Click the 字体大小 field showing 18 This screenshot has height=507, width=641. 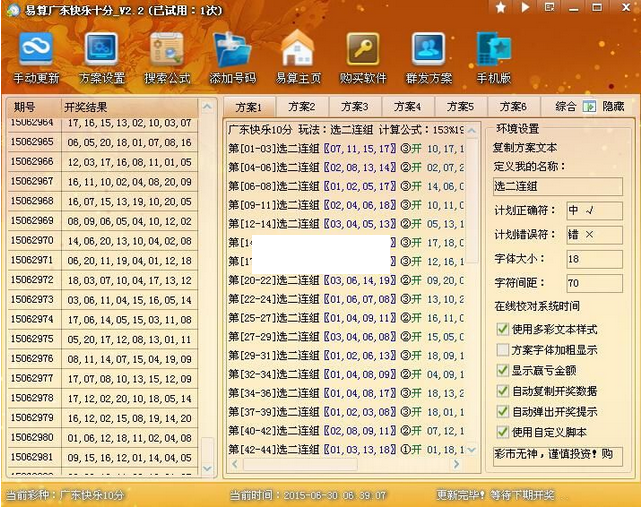(594, 259)
